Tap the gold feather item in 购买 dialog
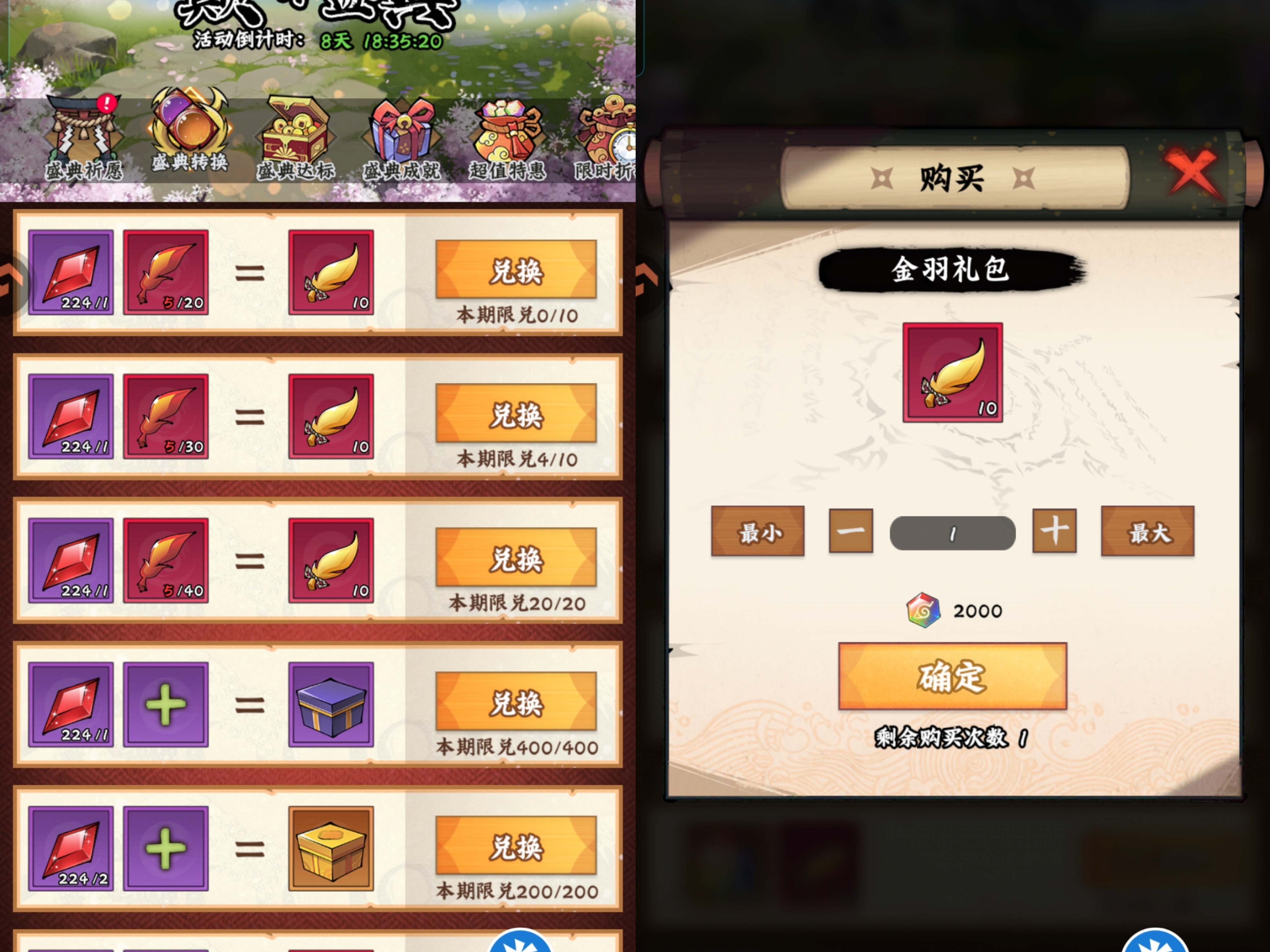1270x952 pixels. tap(952, 372)
